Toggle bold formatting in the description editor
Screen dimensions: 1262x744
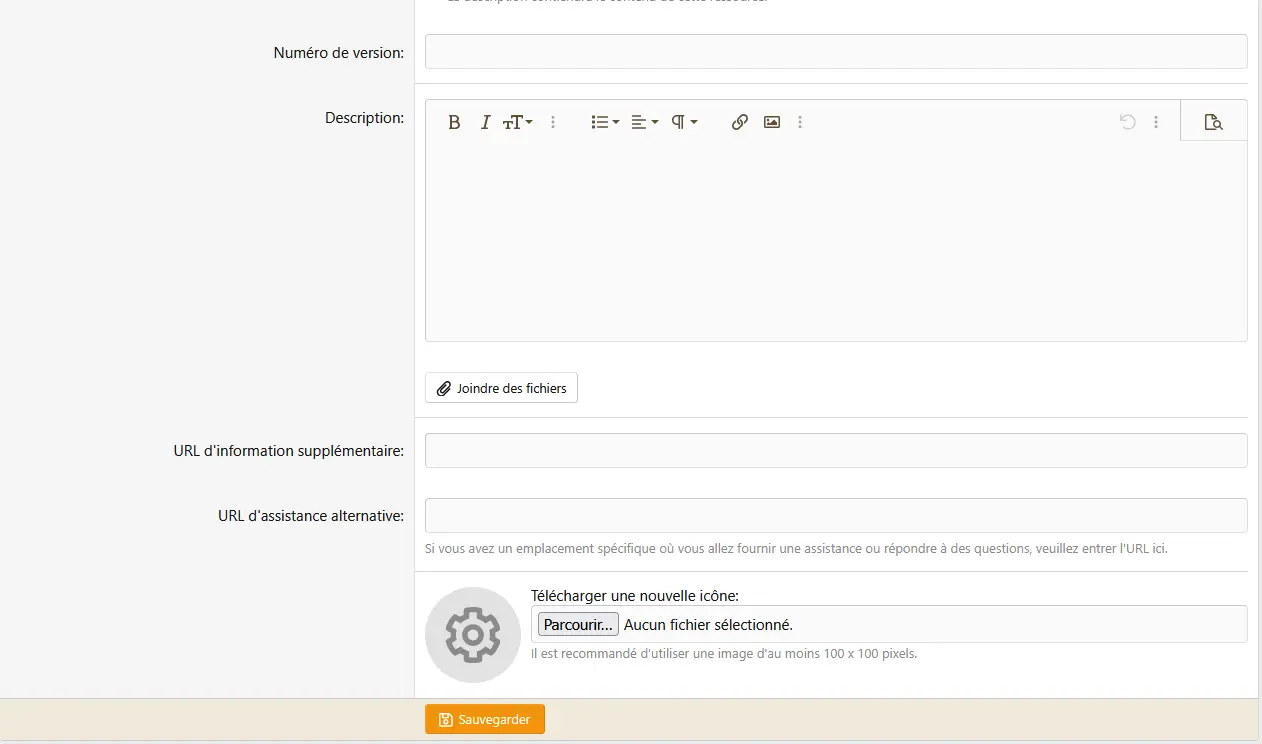(x=454, y=122)
